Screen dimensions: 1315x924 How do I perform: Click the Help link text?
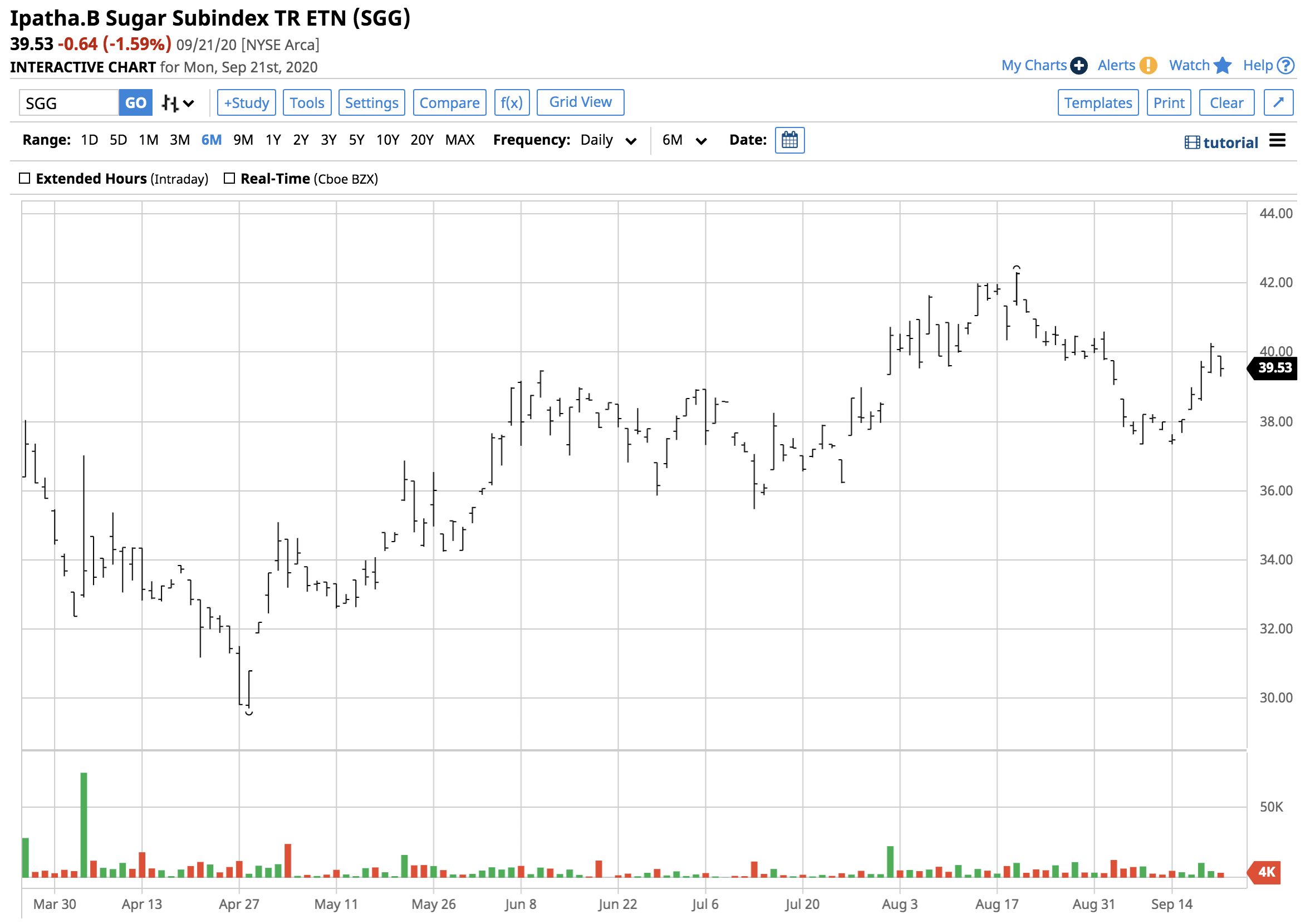pyautogui.click(x=1258, y=66)
